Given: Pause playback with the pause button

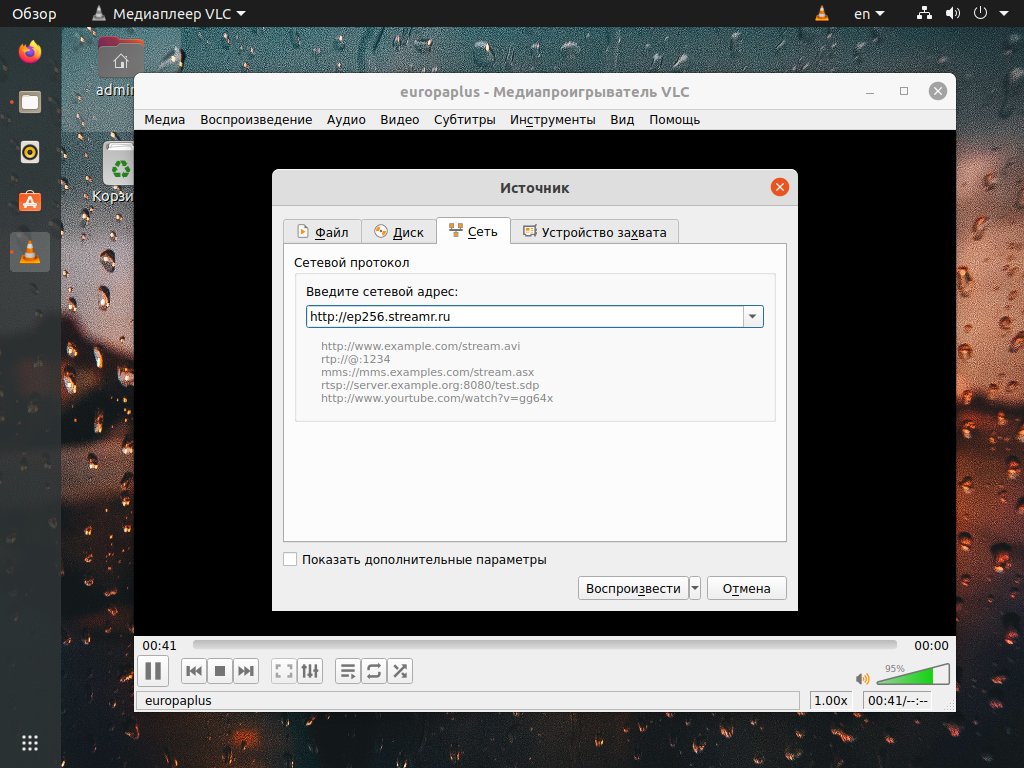Looking at the screenshot, I should tap(153, 671).
